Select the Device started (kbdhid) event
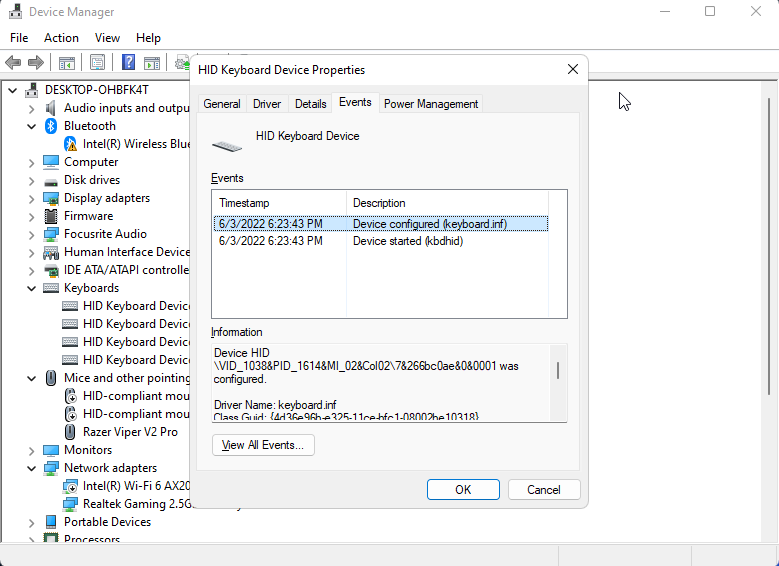Viewport: 779px width, 566px height. (x=381, y=241)
